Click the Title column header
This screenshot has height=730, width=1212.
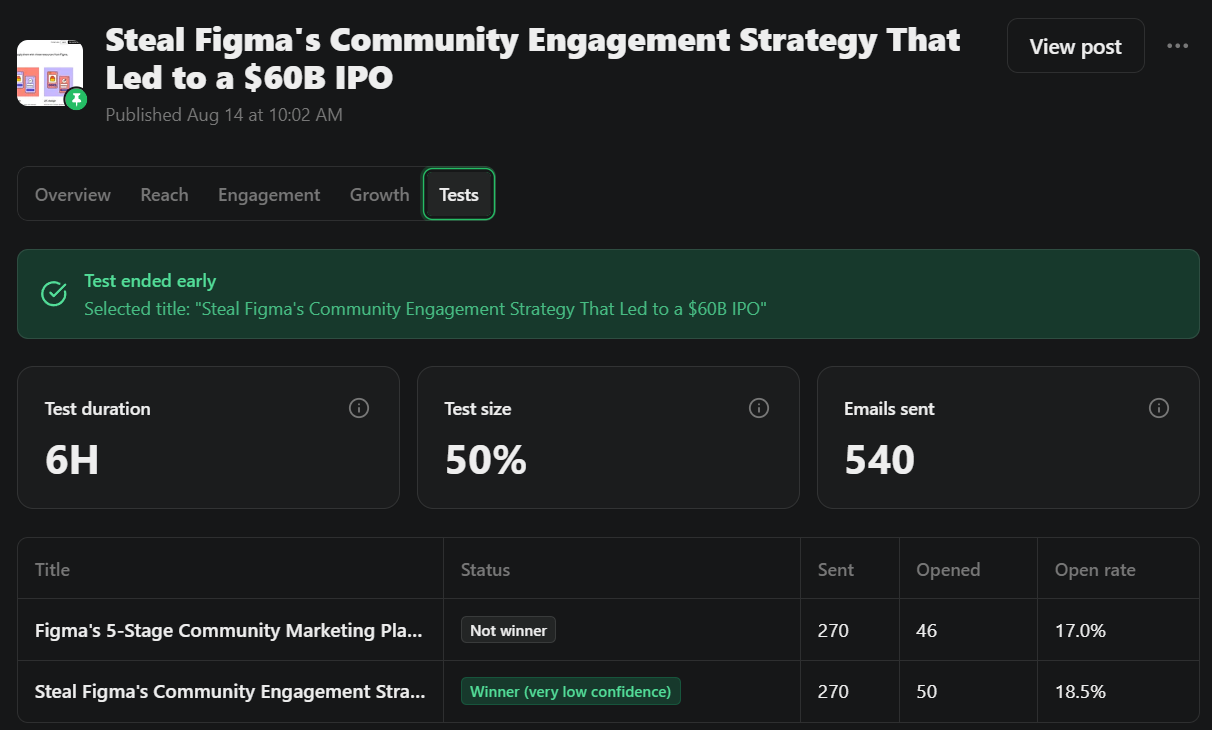click(53, 570)
